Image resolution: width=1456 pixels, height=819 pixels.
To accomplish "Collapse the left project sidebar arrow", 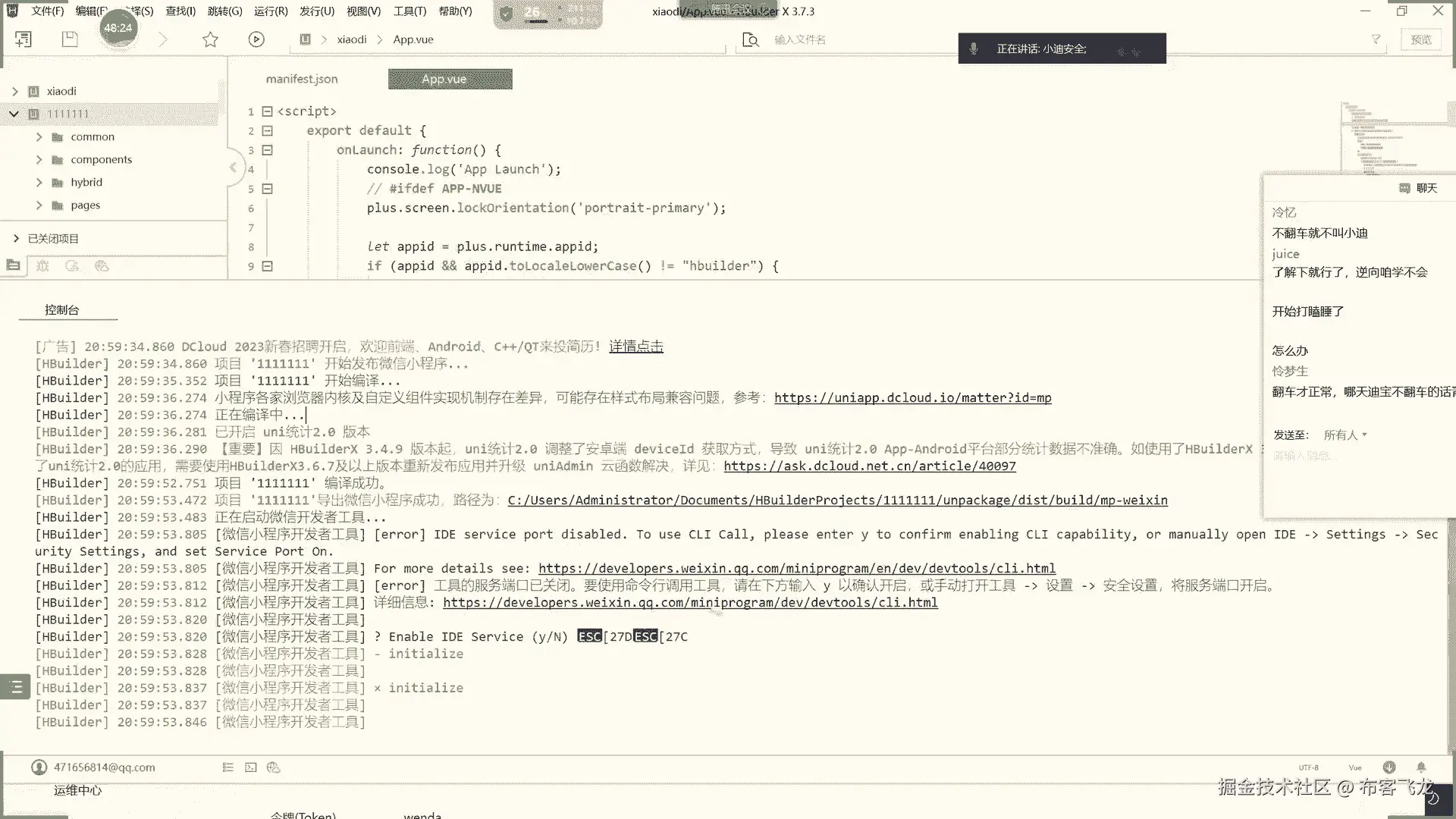I will 233,168.
